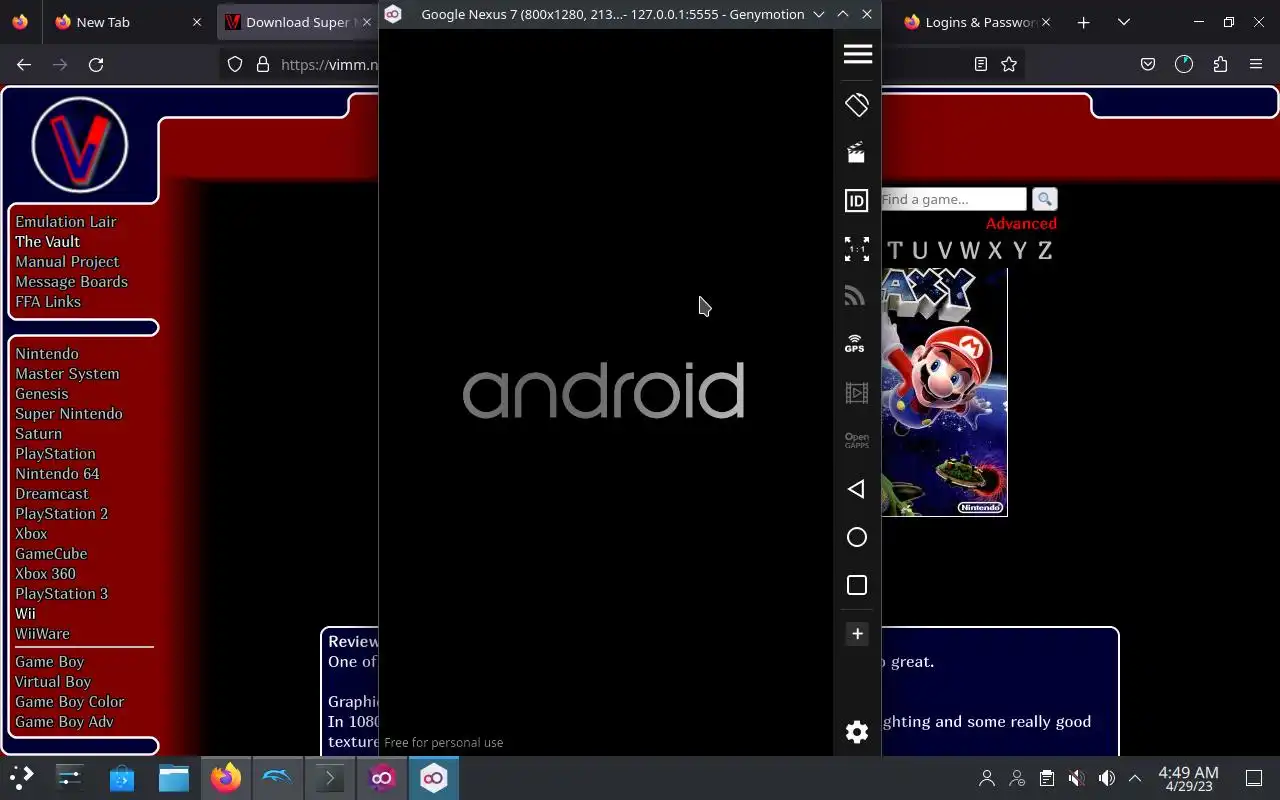1280x800 pixels.
Task: Browse the PlayStation 2 vault
Action: click(61, 513)
